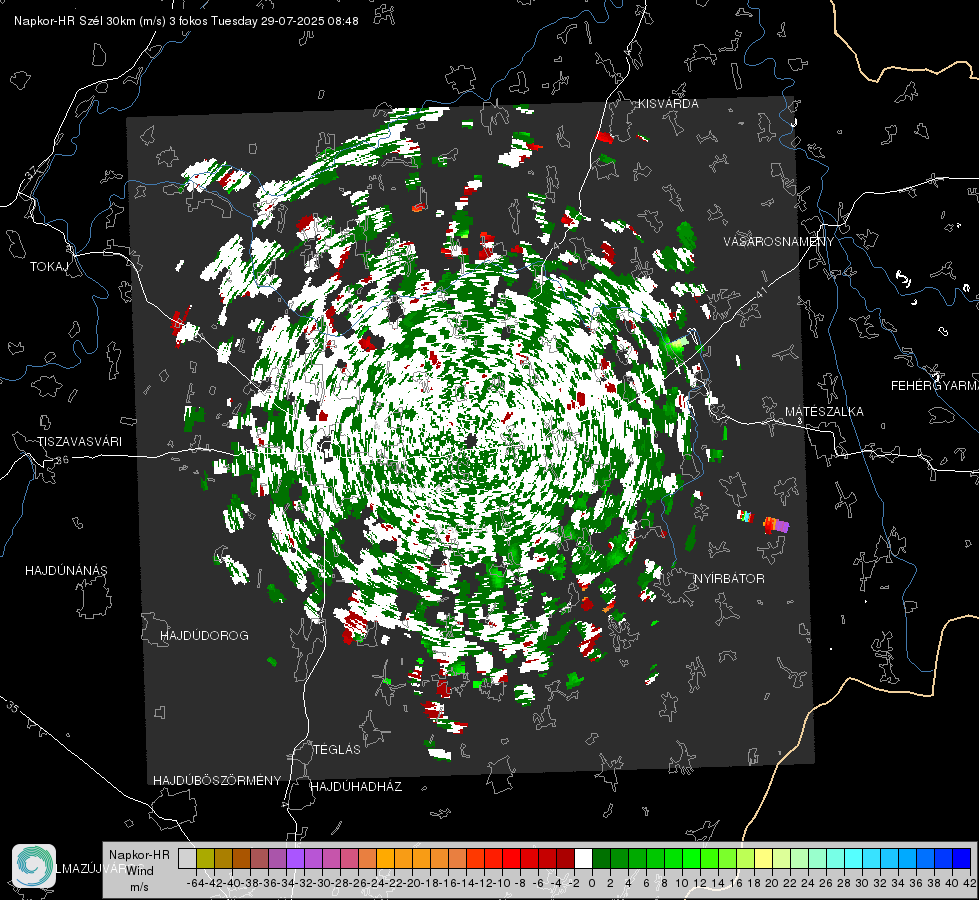Click the road number 36 near Tiszavasvári

coord(62,460)
